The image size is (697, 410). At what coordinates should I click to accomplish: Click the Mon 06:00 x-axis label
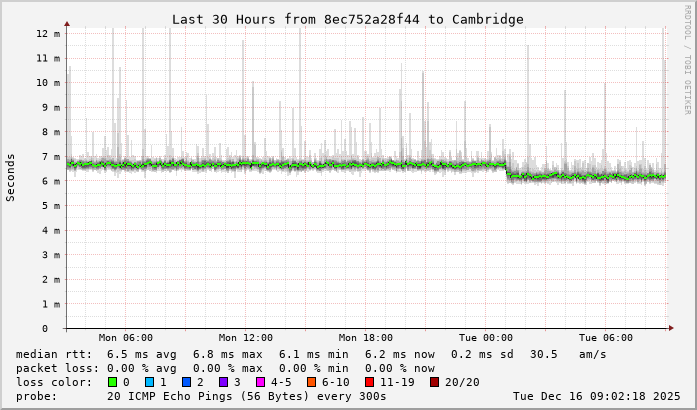click(x=126, y=338)
